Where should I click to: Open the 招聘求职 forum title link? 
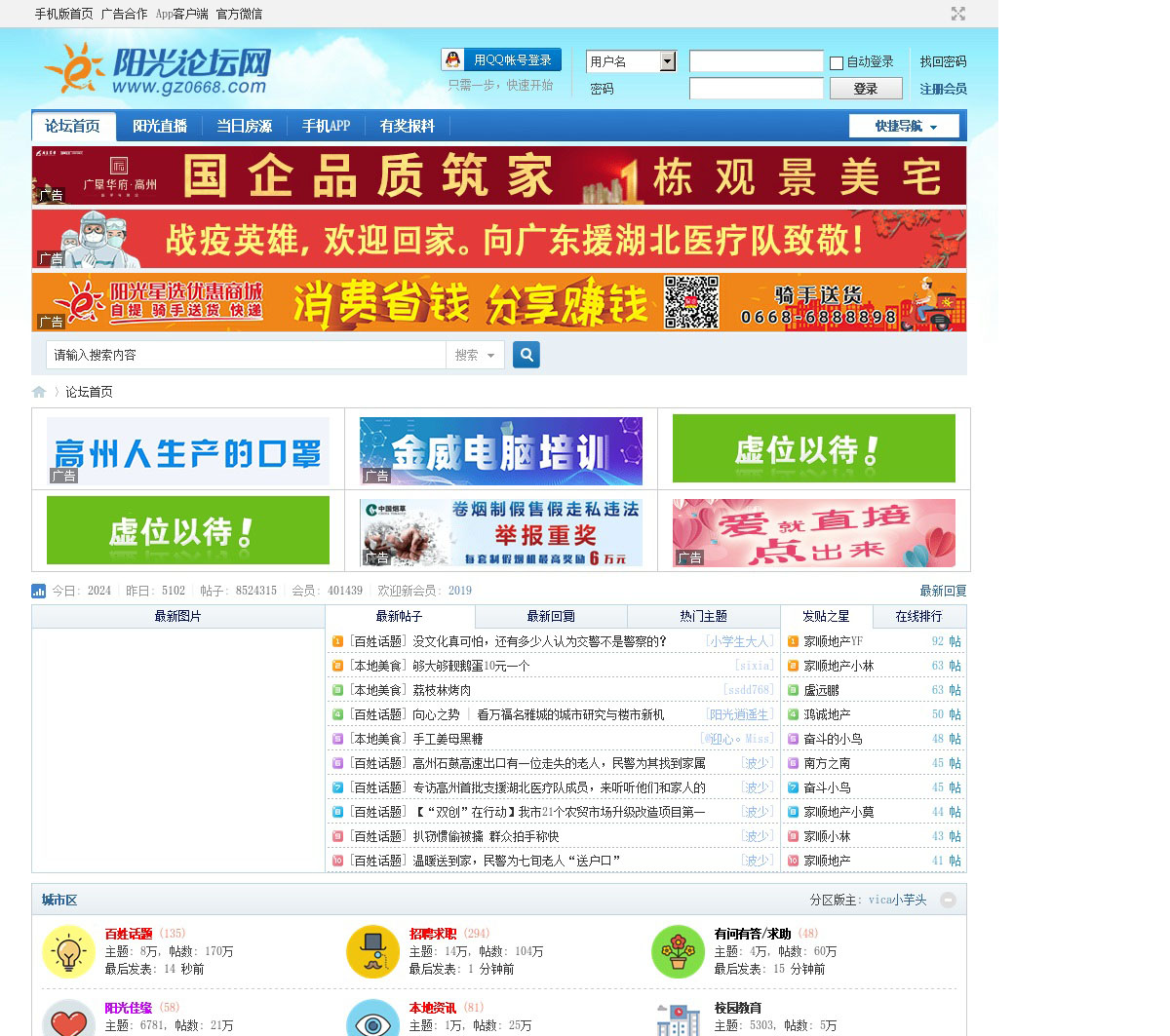pos(433,934)
